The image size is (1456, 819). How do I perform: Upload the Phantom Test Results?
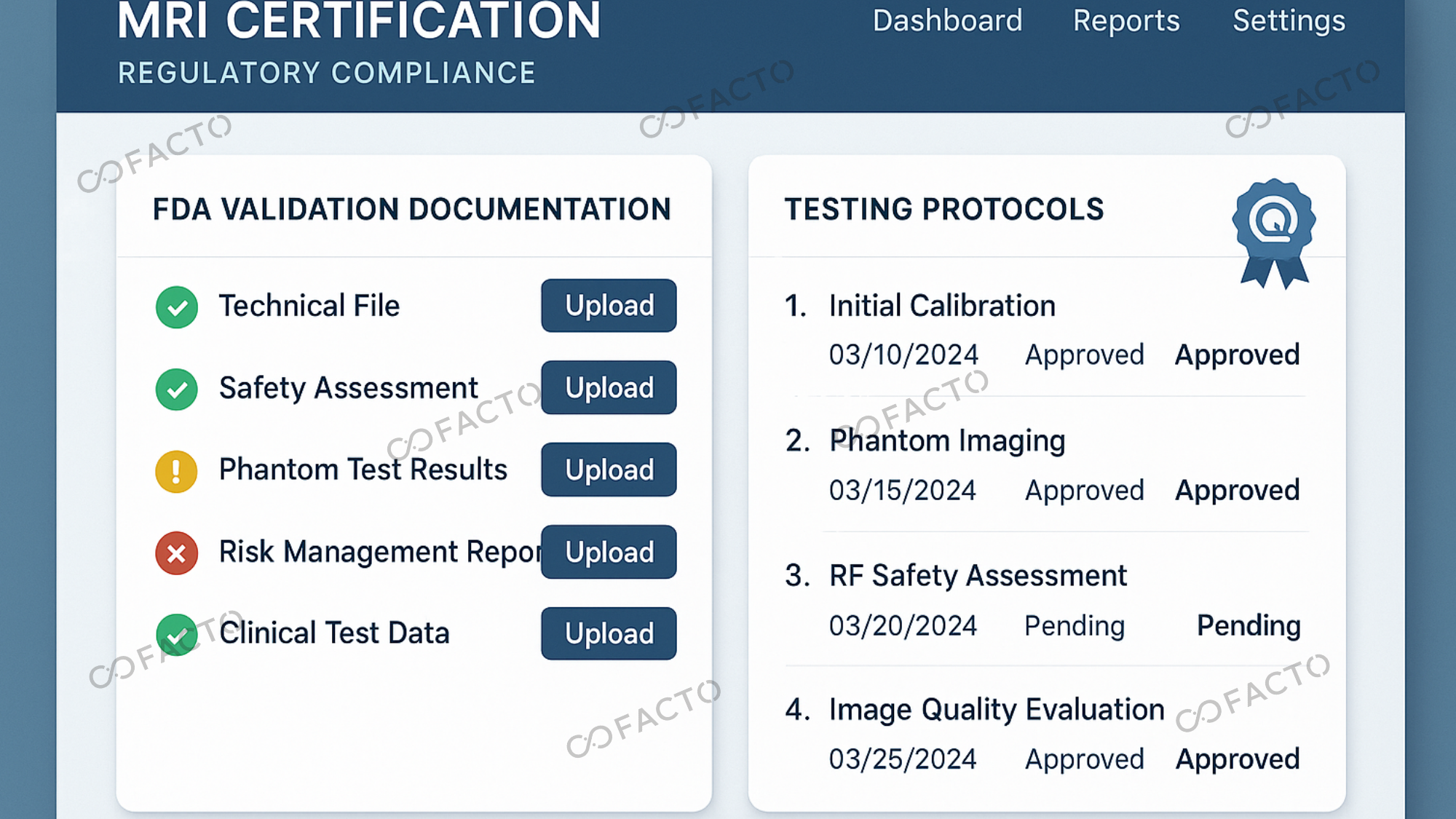tap(609, 470)
